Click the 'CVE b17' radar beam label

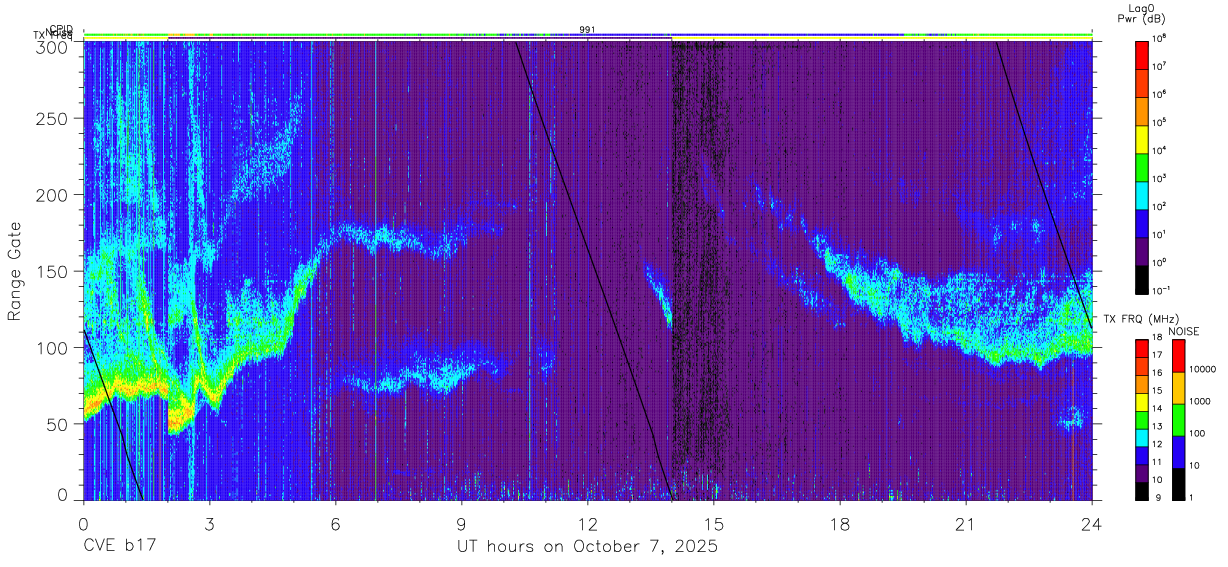(x=120, y=547)
